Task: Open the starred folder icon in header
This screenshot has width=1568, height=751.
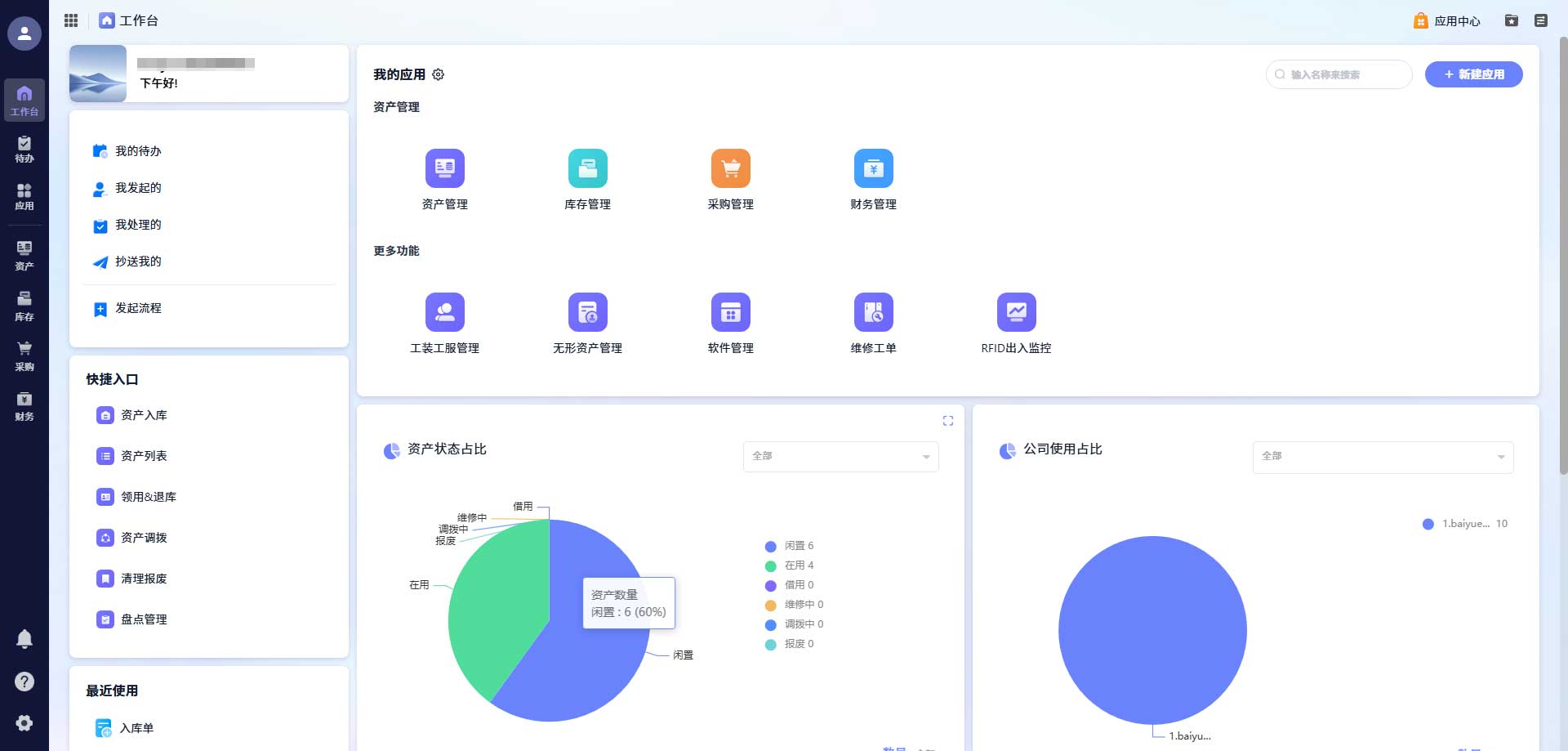Action: coord(1512,20)
